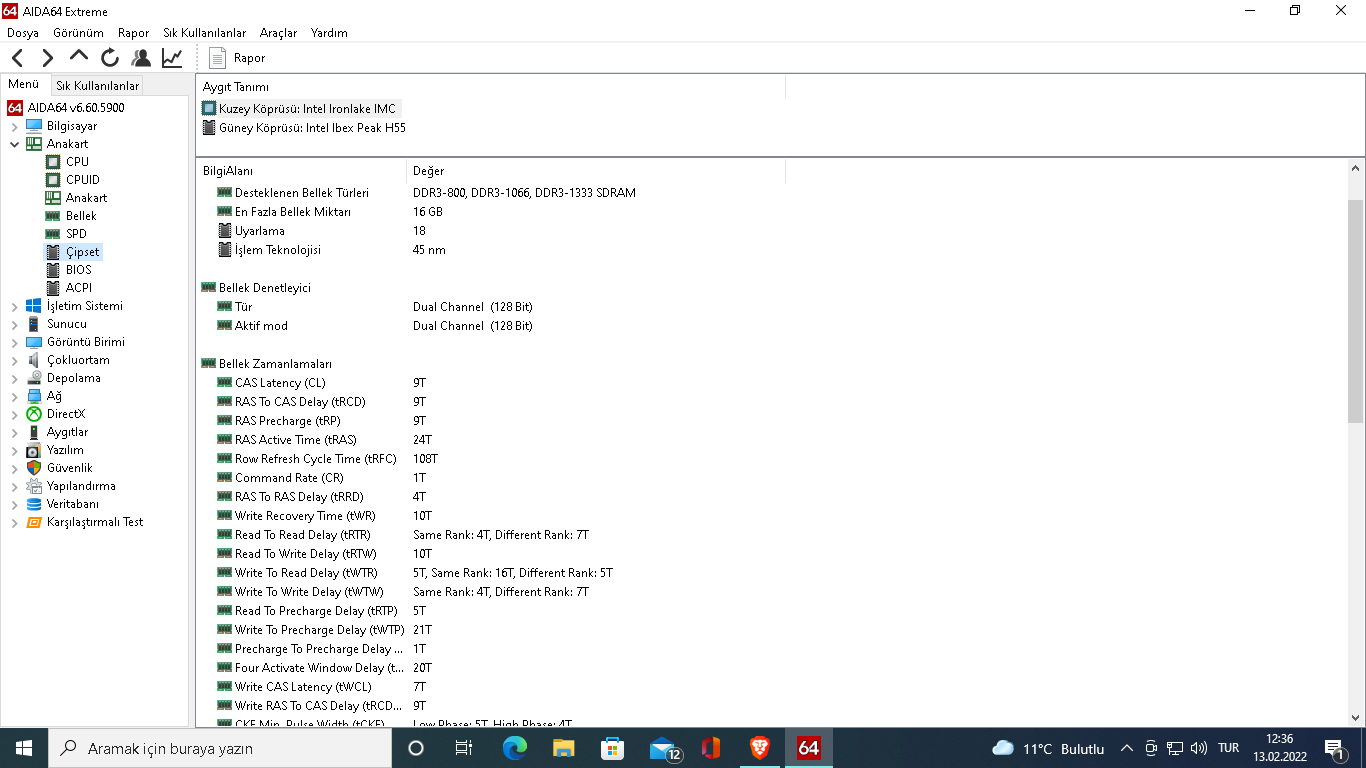Switch to the Menü tab

click(x=23, y=85)
